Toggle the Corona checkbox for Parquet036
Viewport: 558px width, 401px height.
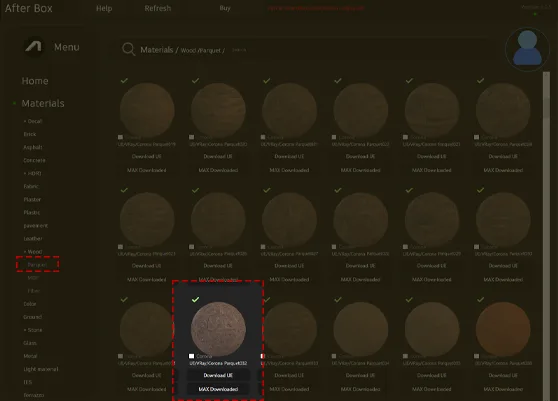(x=476, y=356)
